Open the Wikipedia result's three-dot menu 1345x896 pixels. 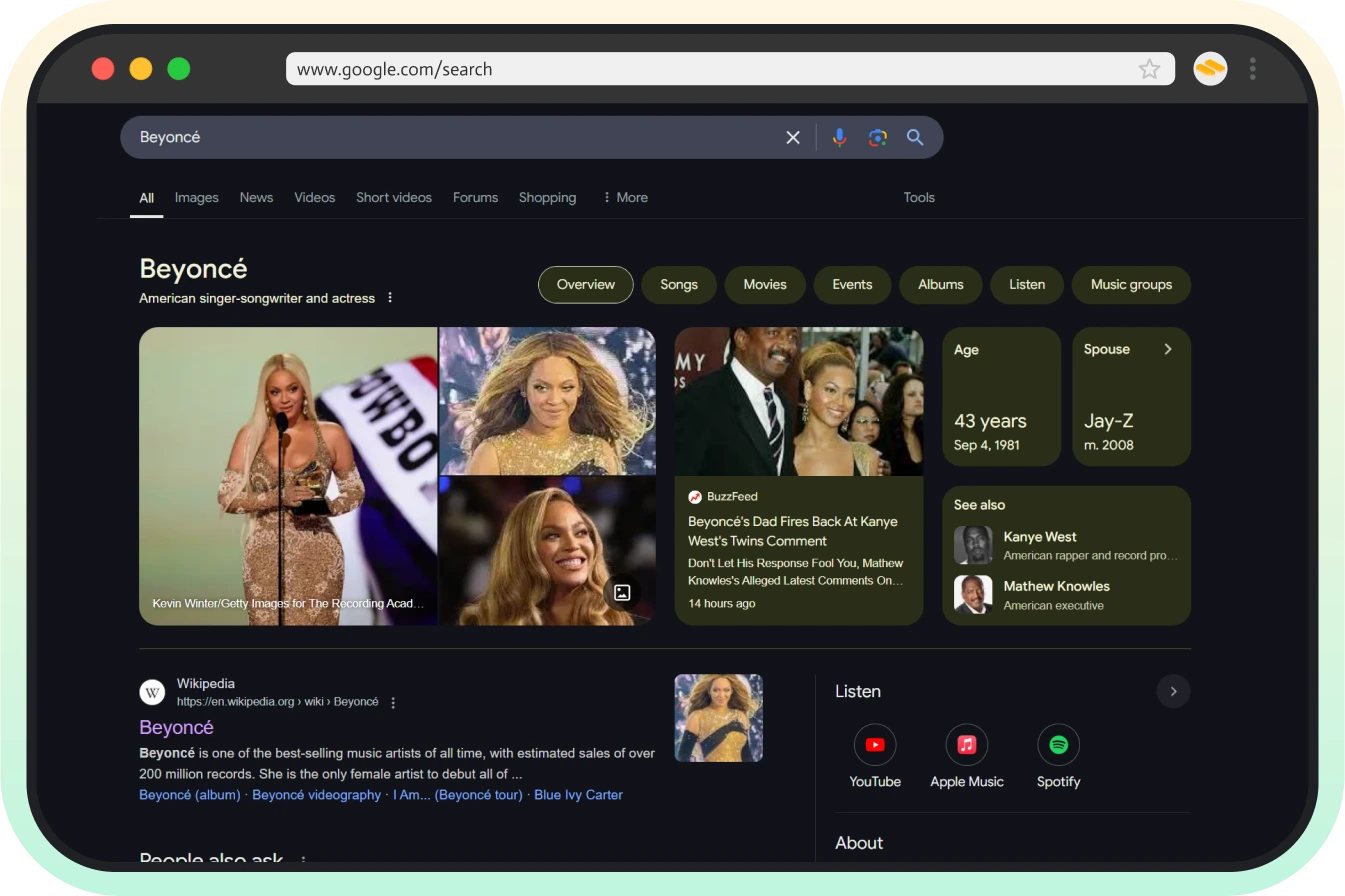tap(393, 702)
